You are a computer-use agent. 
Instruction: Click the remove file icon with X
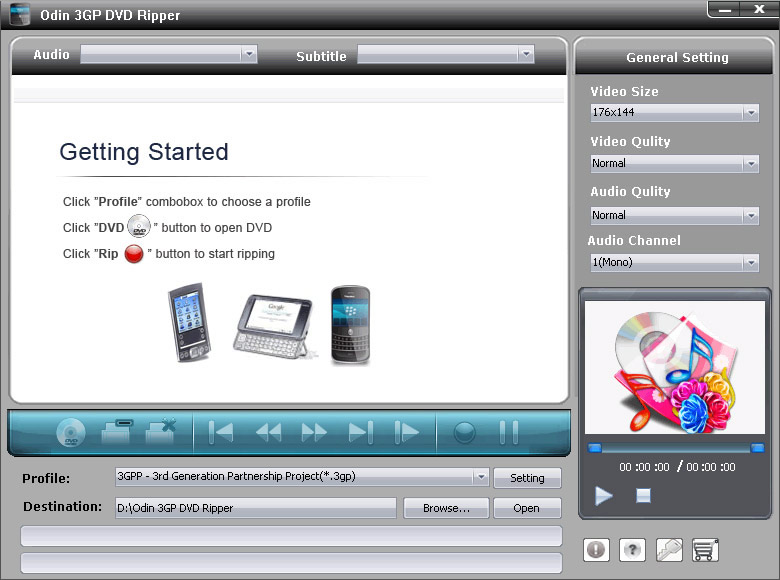pyautogui.click(x=161, y=431)
